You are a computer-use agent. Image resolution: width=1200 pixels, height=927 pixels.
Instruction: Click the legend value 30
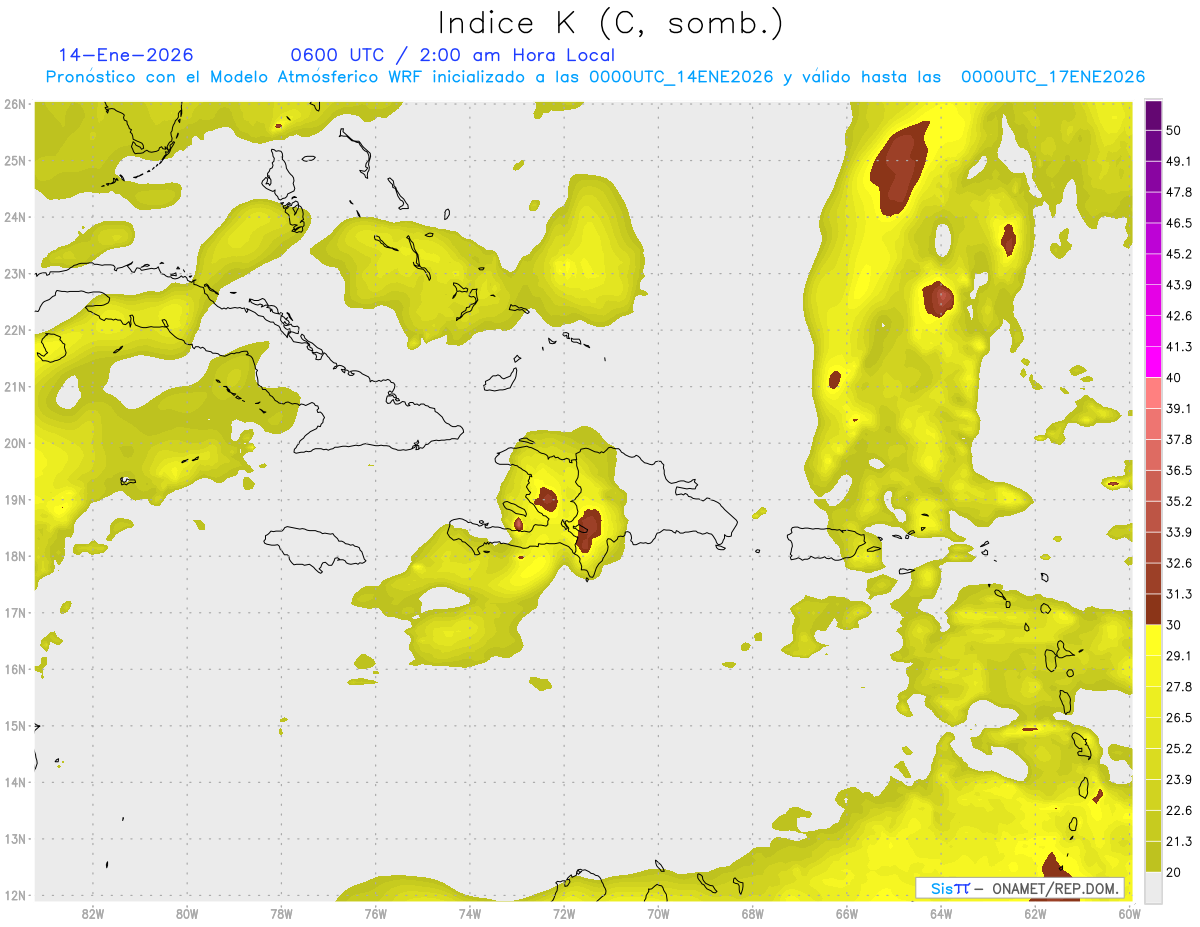1174,624
